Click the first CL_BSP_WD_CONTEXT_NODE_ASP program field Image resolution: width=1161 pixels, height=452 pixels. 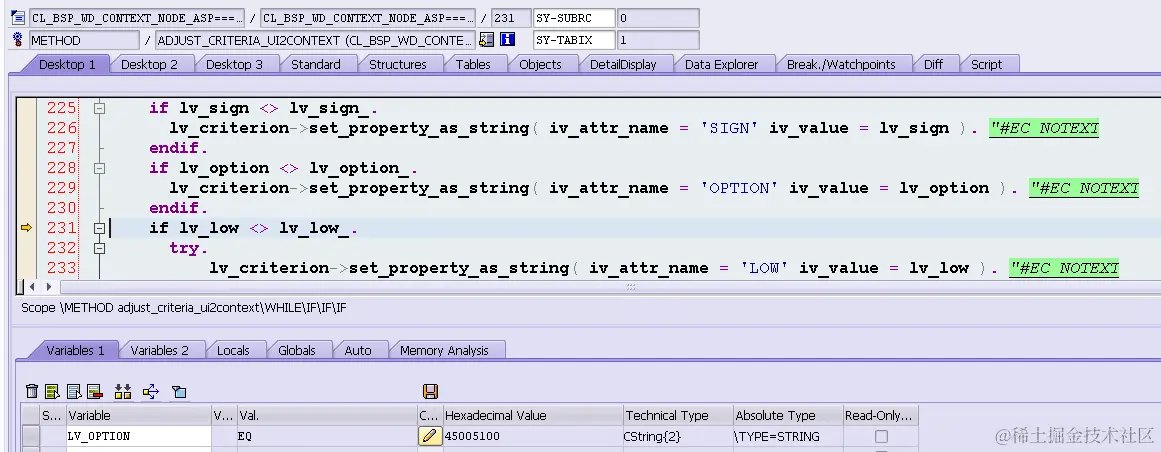[138, 18]
